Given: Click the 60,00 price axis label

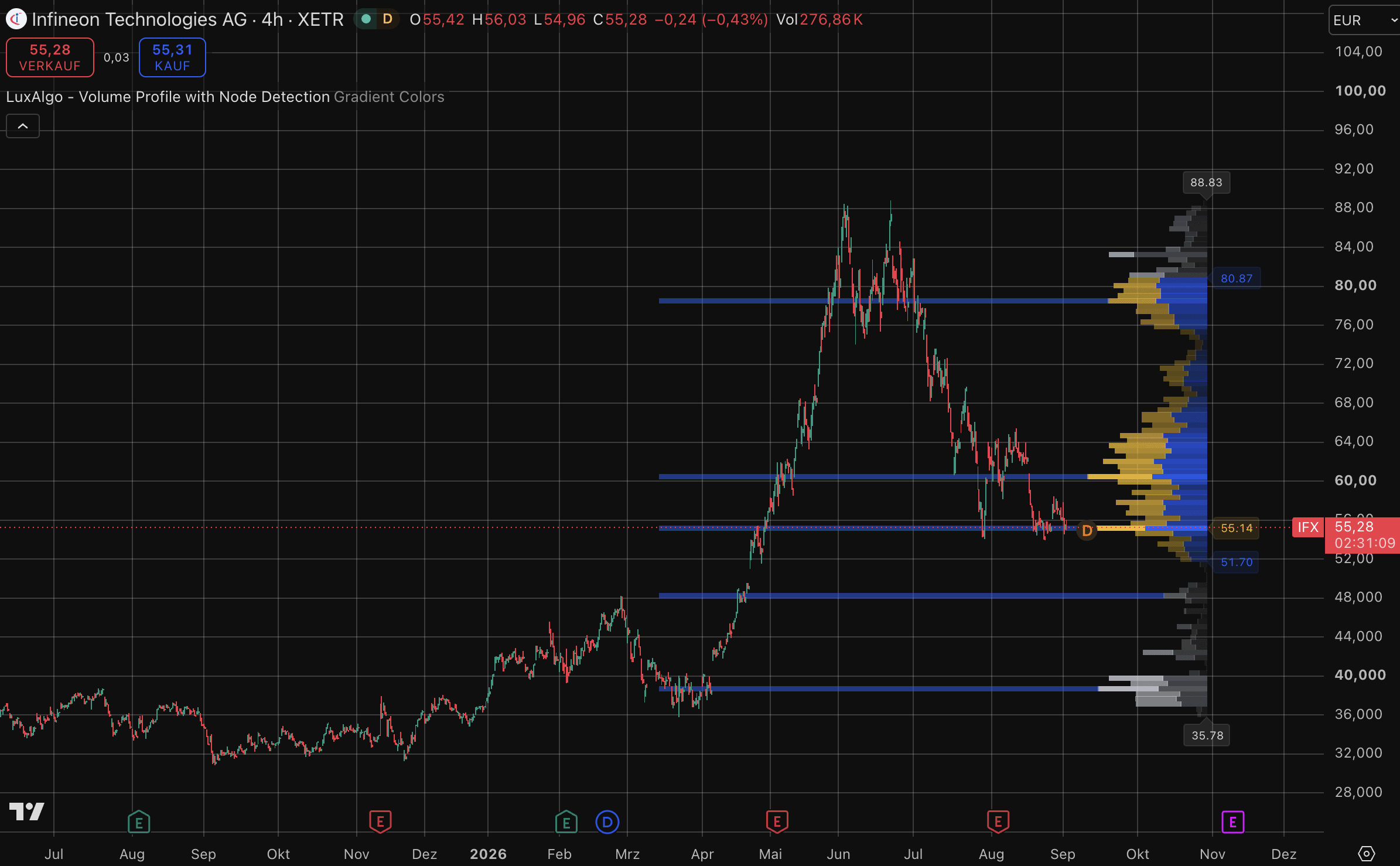Looking at the screenshot, I should (x=1355, y=480).
